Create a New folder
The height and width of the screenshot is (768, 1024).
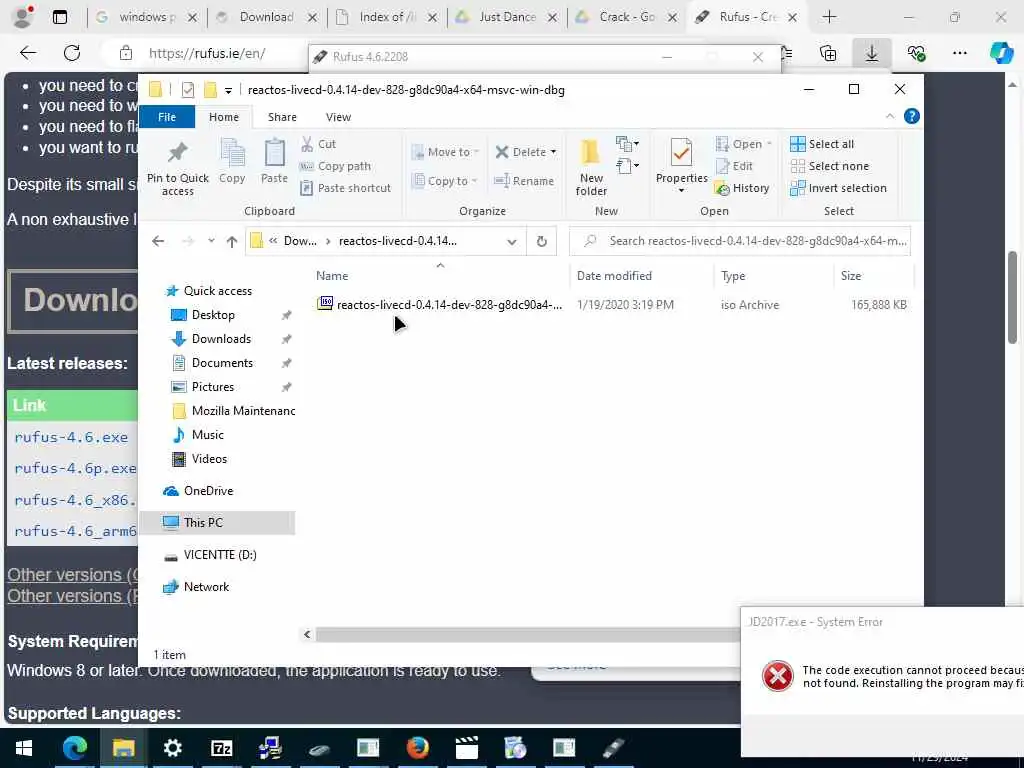coord(591,167)
